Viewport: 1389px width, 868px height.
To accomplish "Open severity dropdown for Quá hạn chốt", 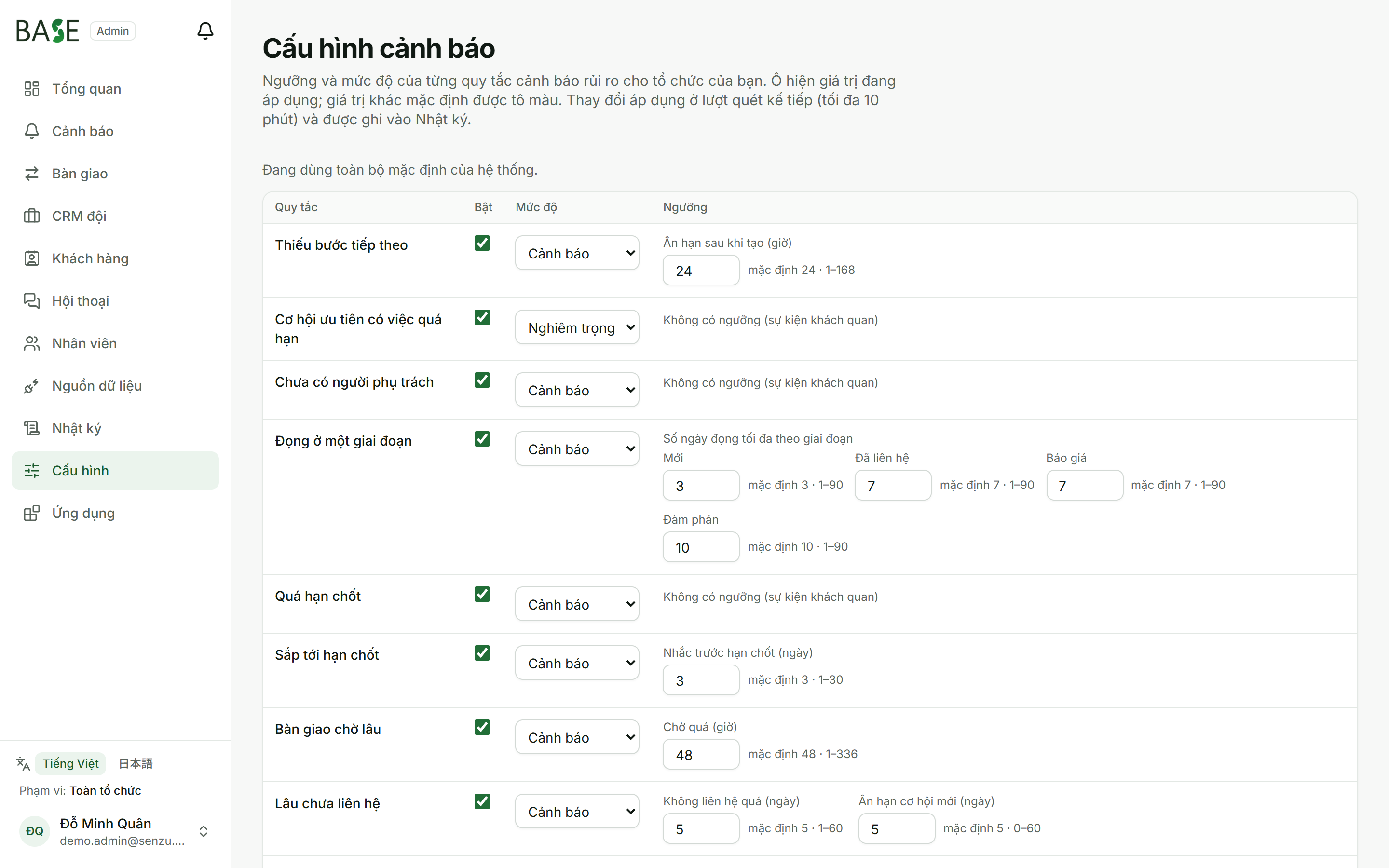I will [577, 604].
